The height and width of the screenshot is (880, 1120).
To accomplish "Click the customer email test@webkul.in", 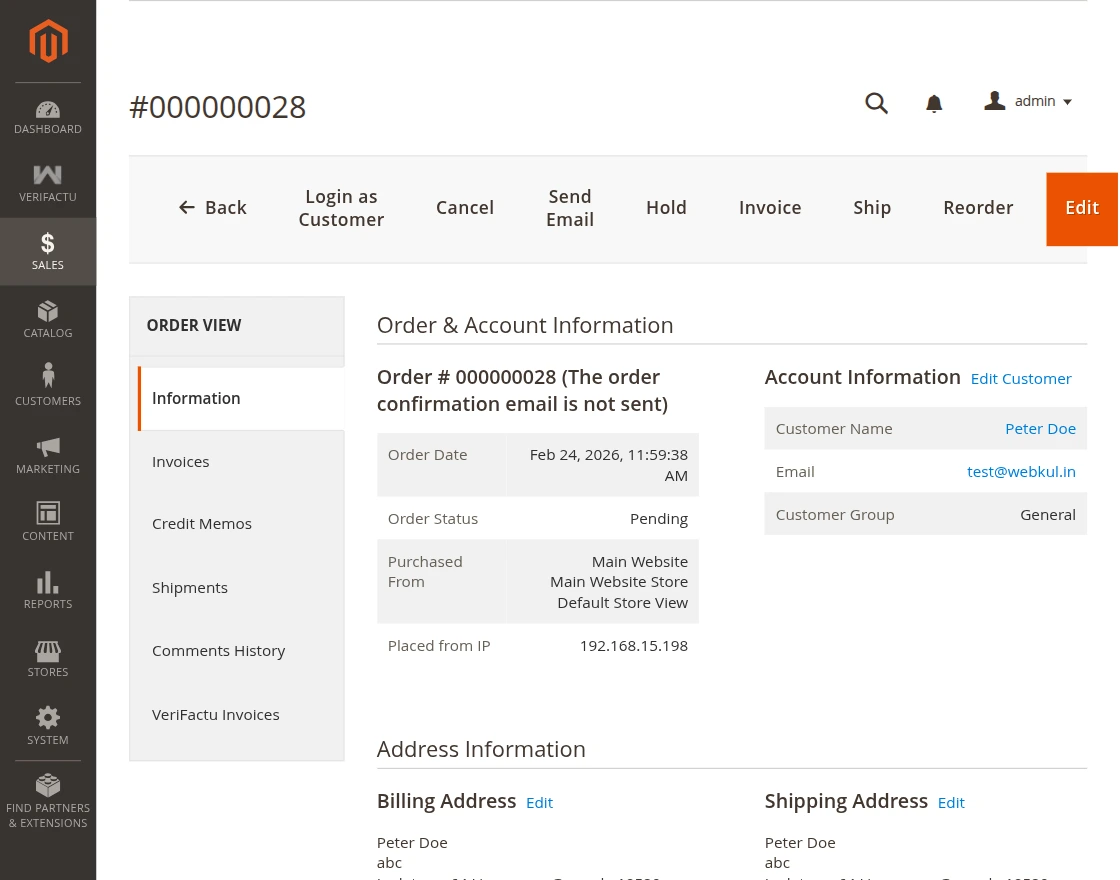I will pyautogui.click(x=1021, y=471).
